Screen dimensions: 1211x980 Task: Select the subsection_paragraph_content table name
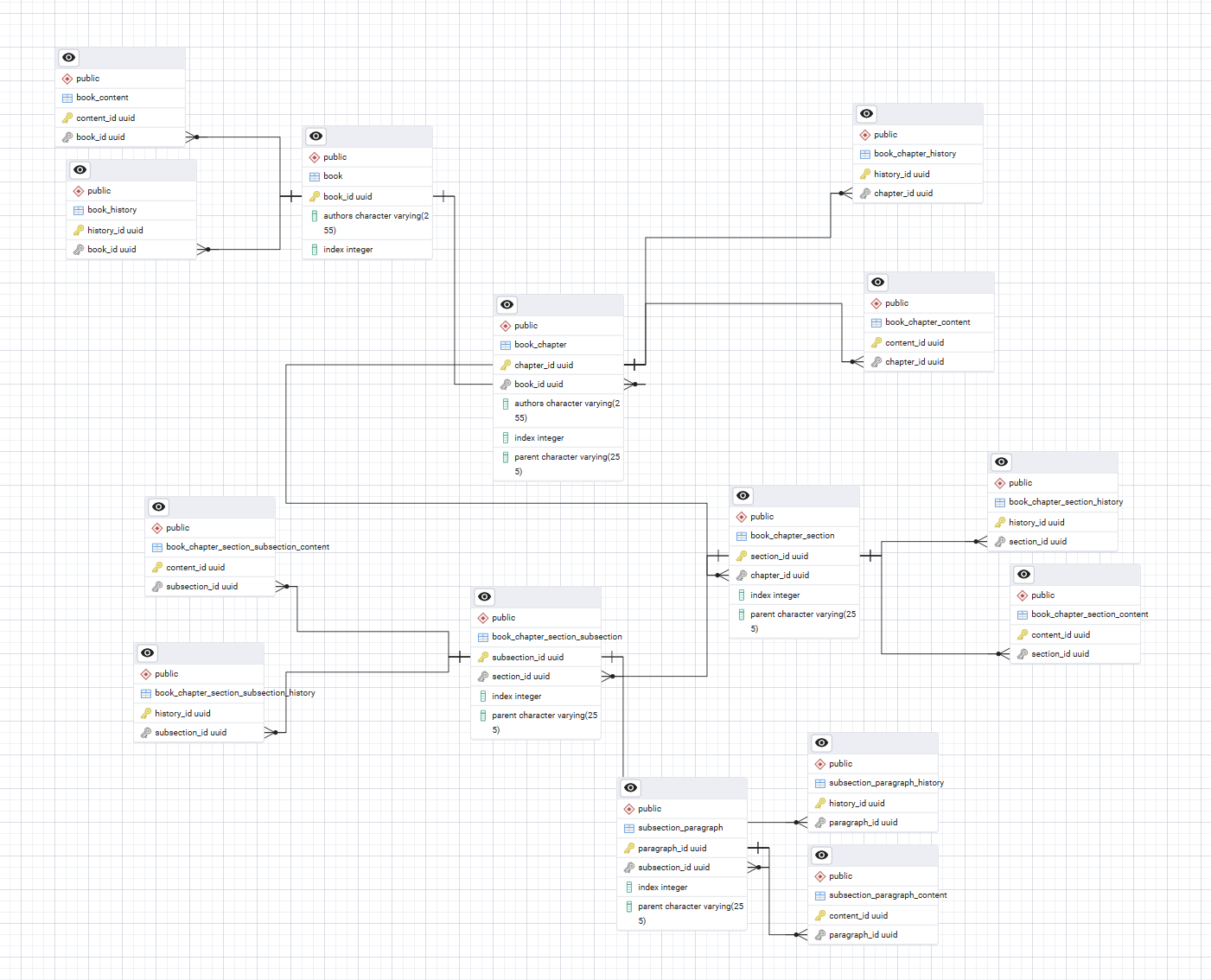coord(888,895)
